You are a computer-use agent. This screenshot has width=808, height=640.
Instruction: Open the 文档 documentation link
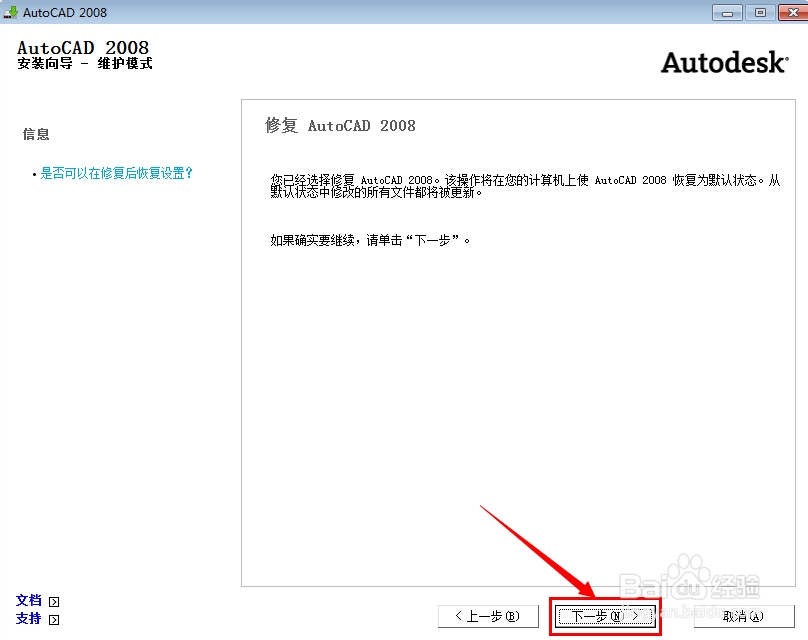[x=29, y=600]
